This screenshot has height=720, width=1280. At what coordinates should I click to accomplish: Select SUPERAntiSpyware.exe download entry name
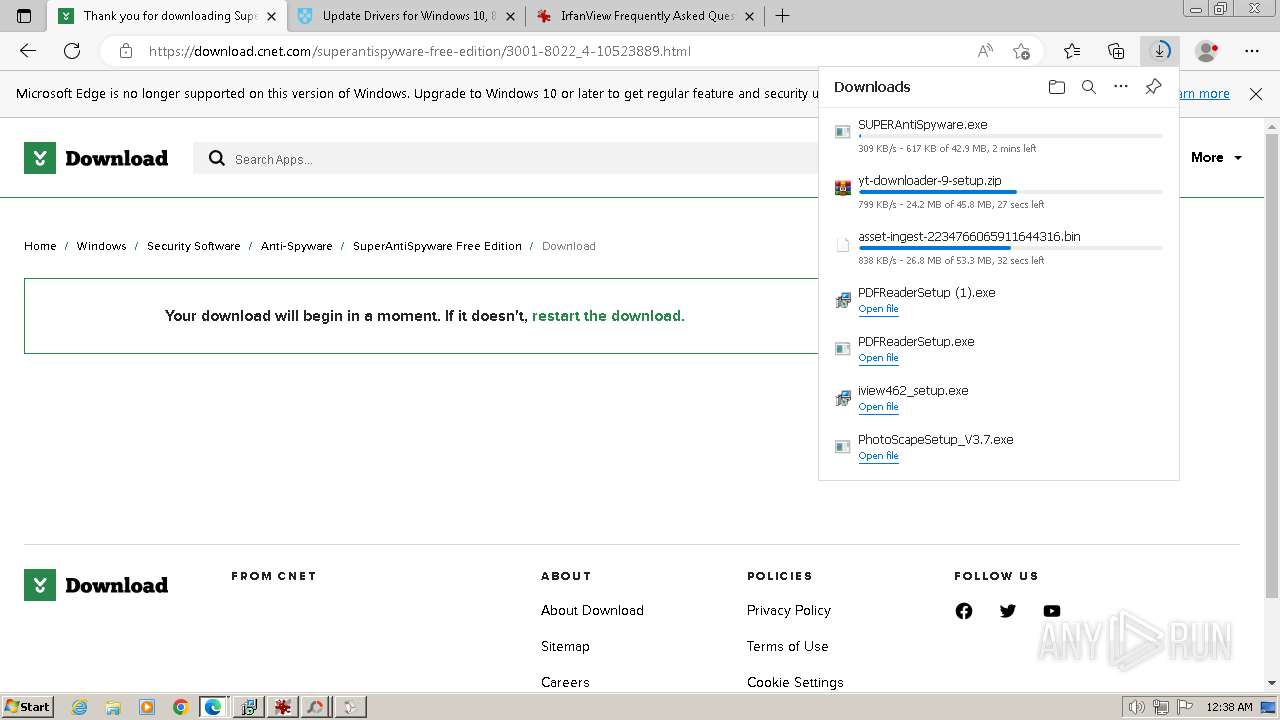922,125
